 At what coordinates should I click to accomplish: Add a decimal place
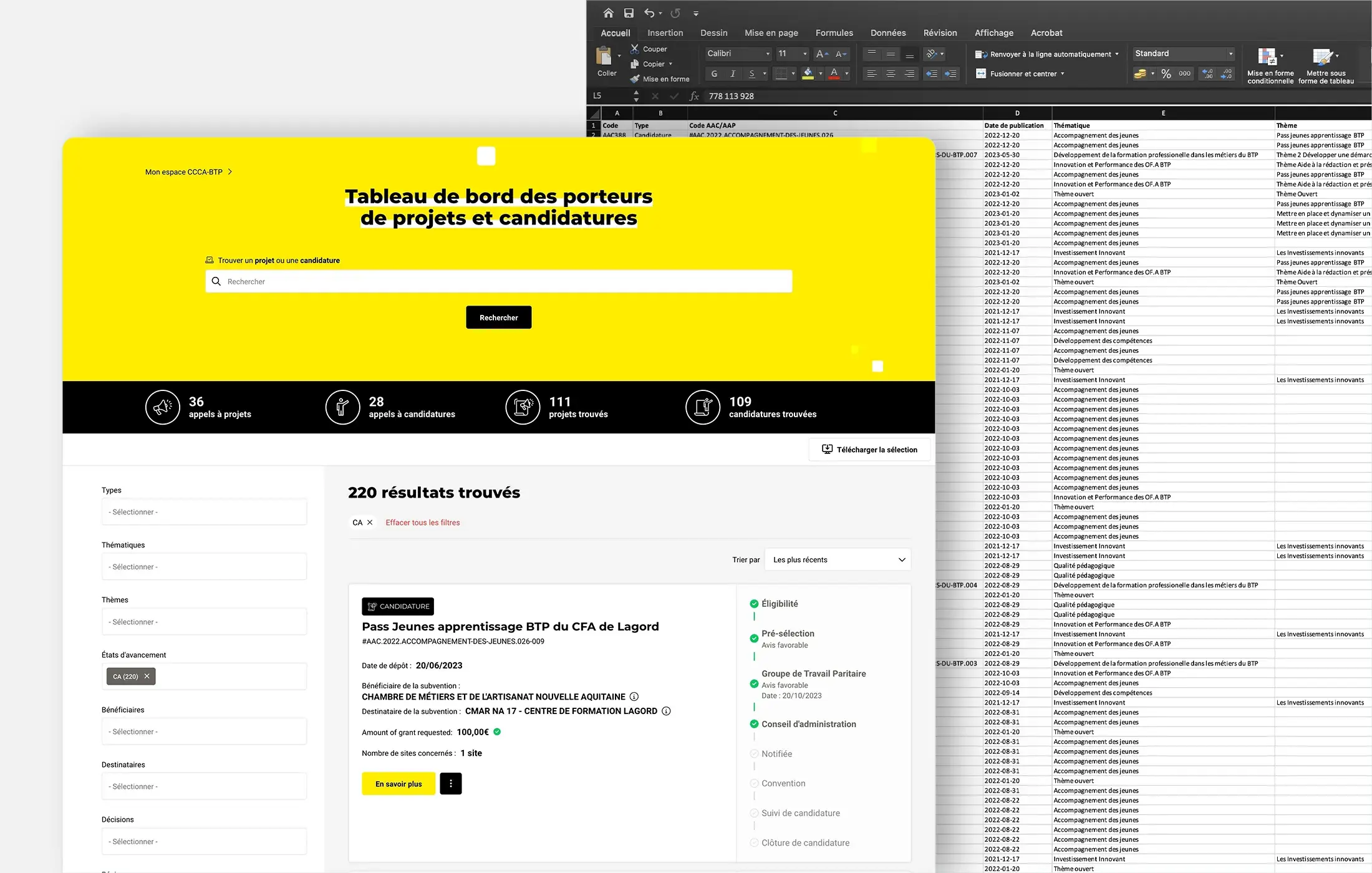[1208, 74]
